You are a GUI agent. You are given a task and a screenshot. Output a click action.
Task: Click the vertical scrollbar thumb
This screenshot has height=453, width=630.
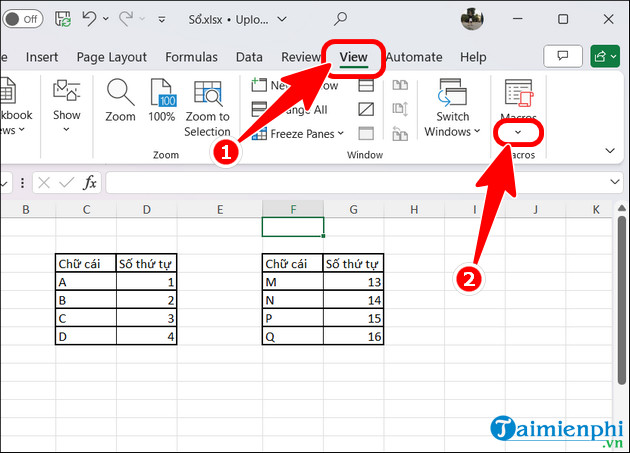[622, 300]
